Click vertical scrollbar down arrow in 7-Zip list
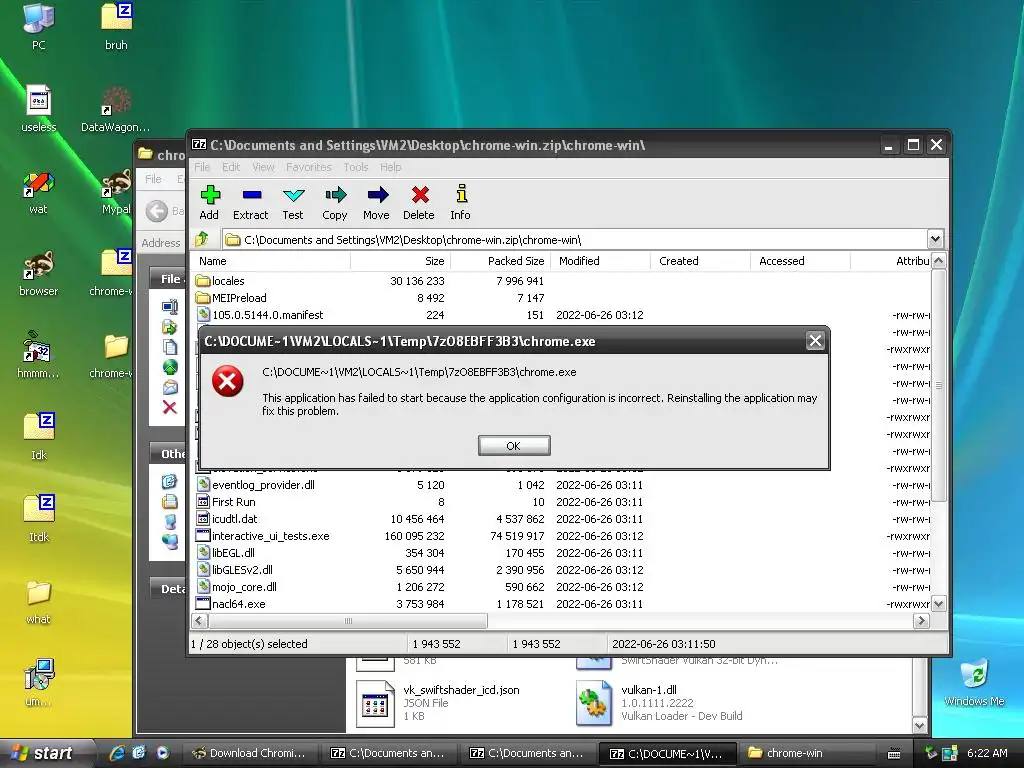The width and height of the screenshot is (1024, 768). coord(938,604)
